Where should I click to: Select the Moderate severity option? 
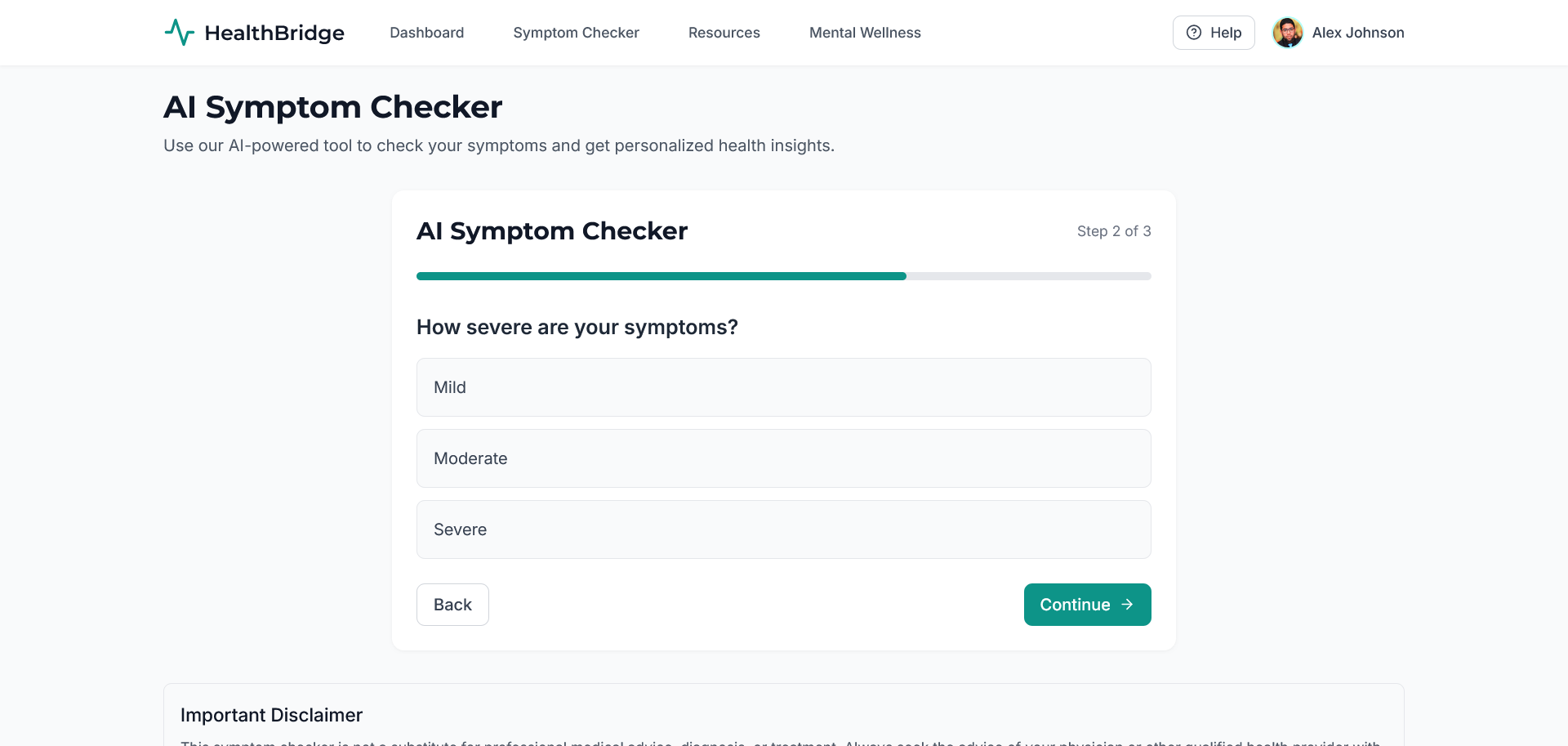[783, 458]
